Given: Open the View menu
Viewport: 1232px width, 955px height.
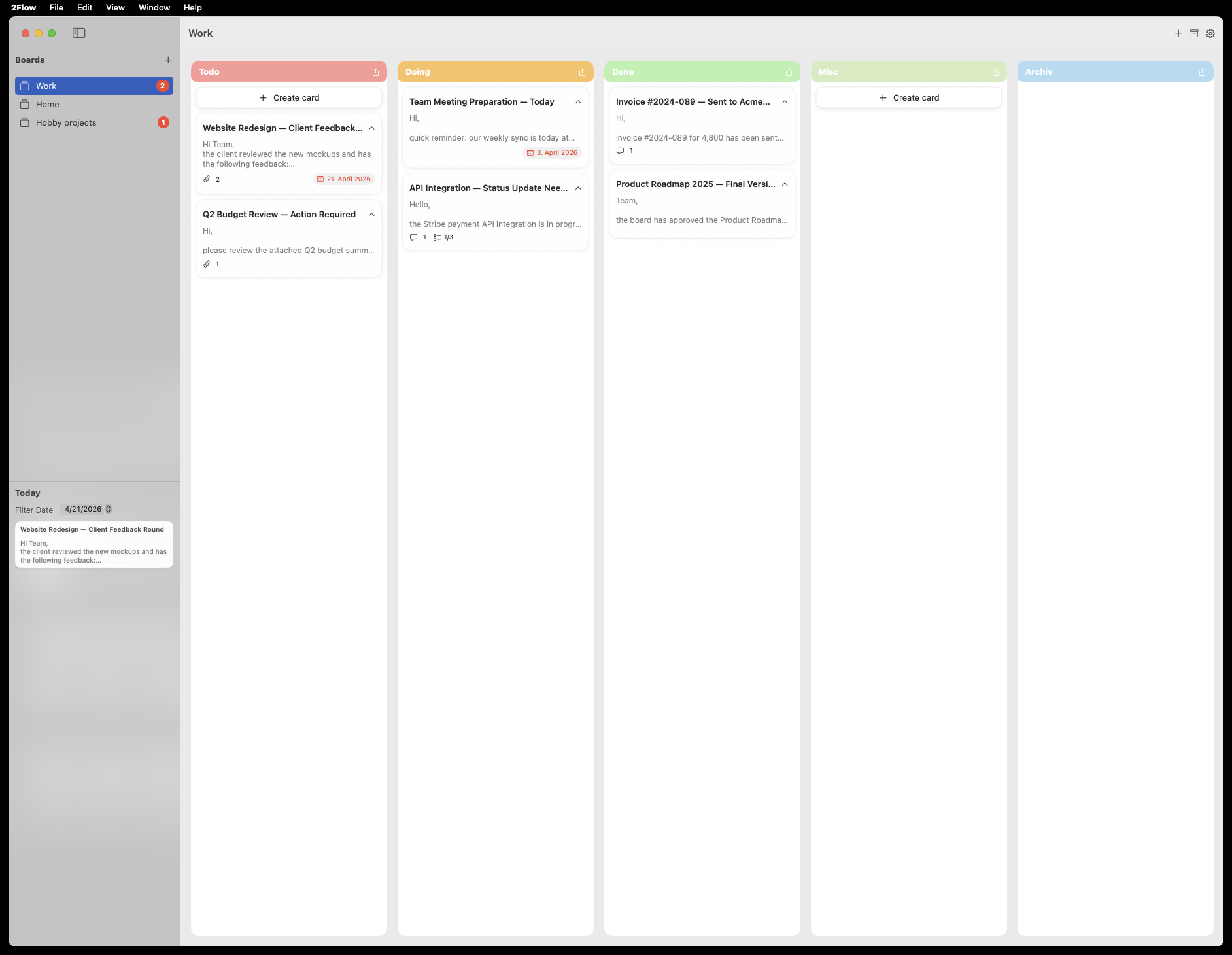Looking at the screenshot, I should pos(115,8).
